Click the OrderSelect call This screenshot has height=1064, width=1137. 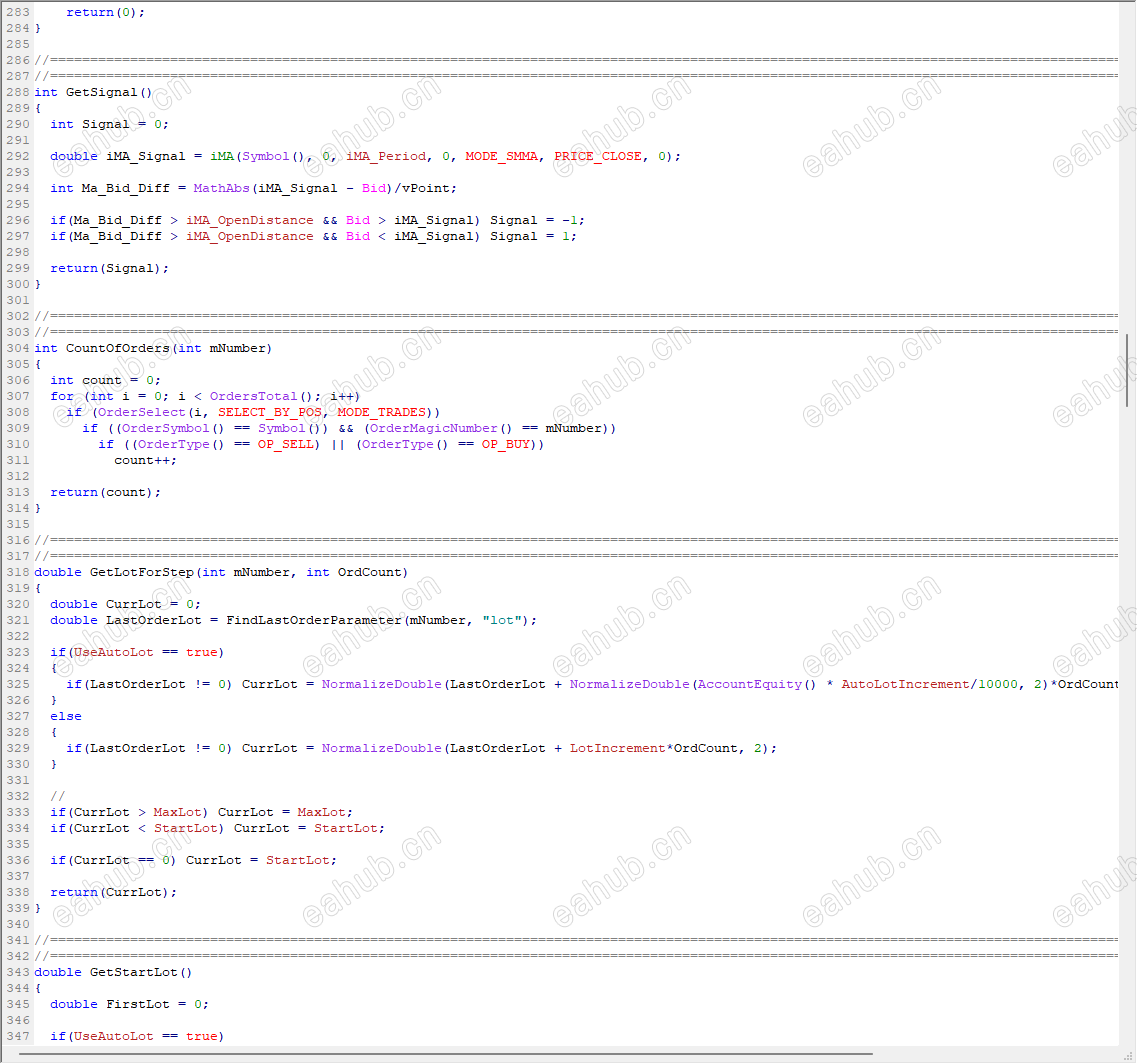(x=141, y=412)
